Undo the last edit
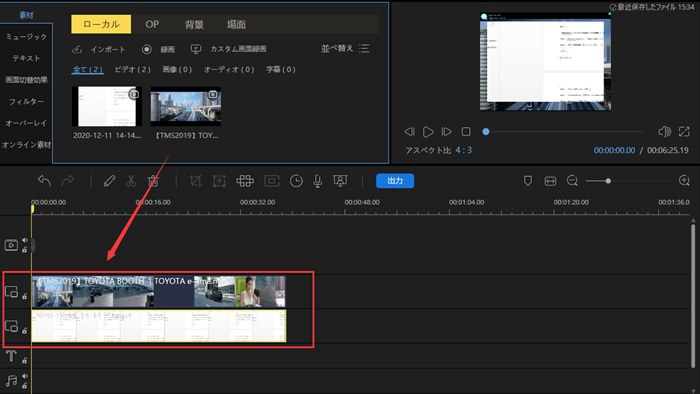This screenshot has height=394, width=700. [44, 181]
